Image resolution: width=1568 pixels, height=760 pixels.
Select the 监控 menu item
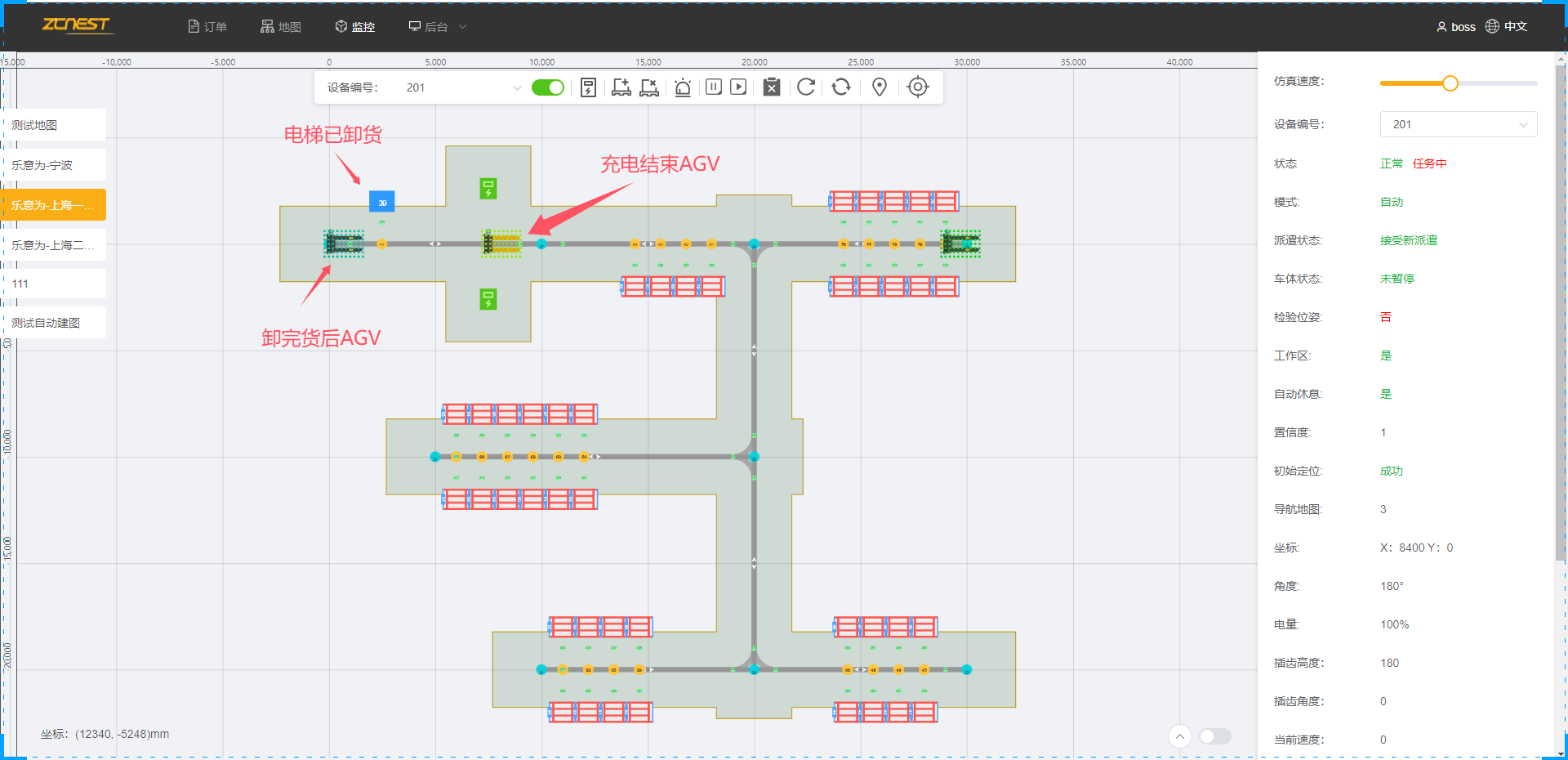coord(355,27)
